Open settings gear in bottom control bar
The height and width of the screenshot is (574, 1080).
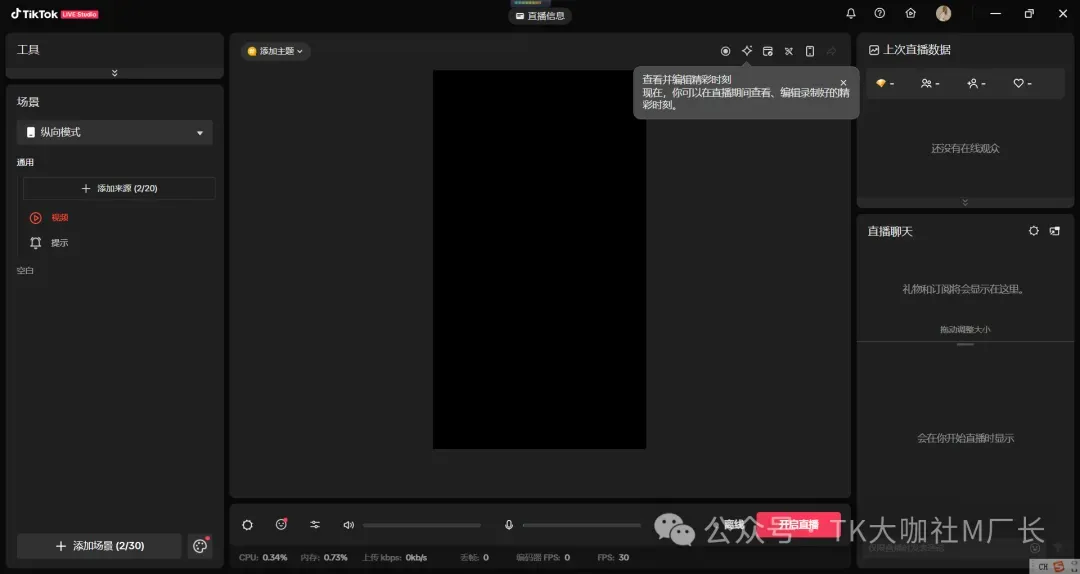coord(247,525)
